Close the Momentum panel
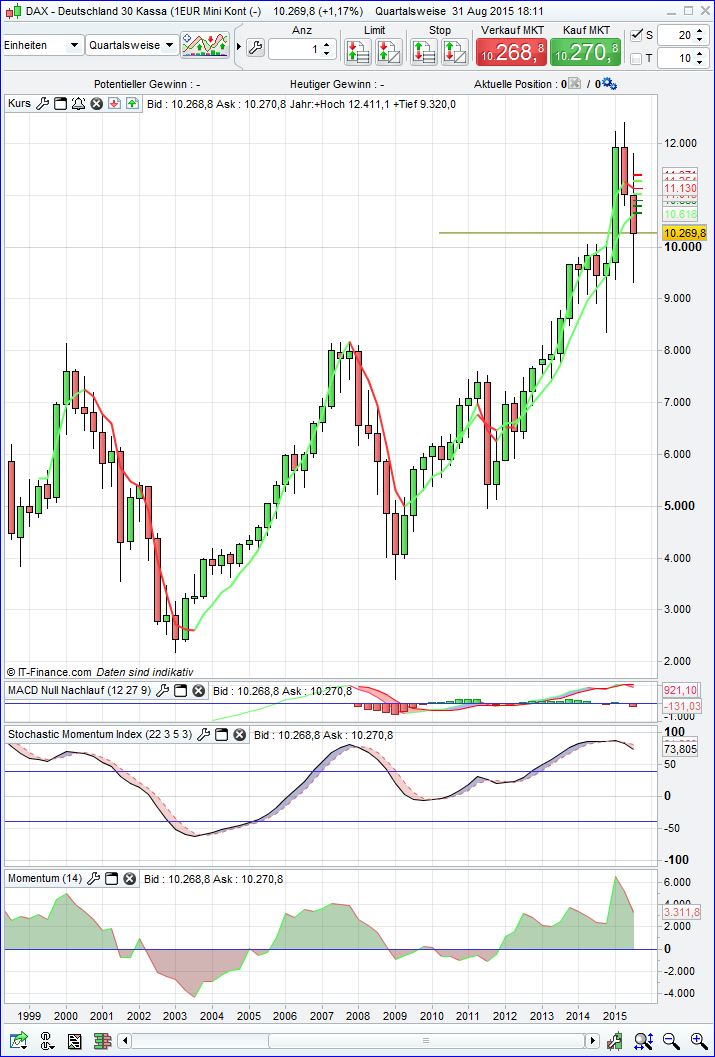The width and height of the screenshot is (715, 1057). click(130, 879)
